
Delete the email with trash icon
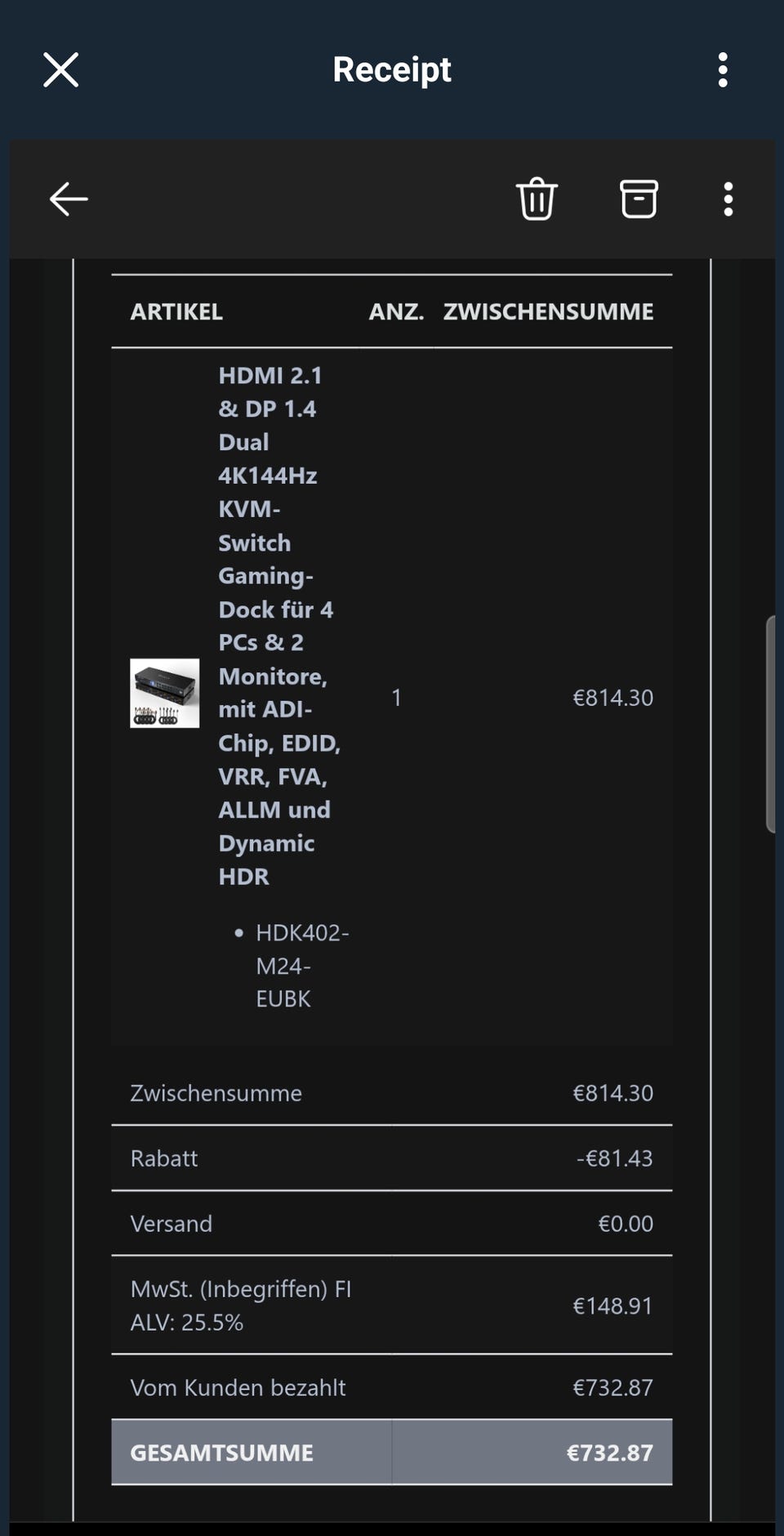(537, 199)
